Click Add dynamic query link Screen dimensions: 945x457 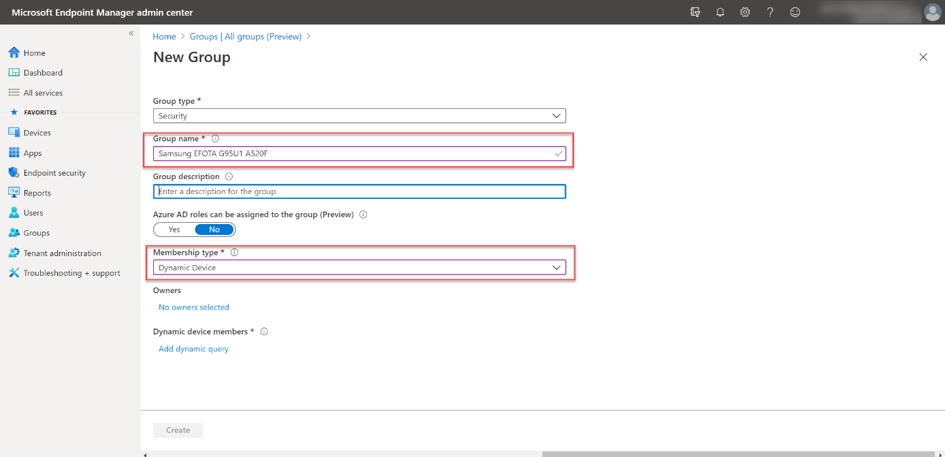(x=193, y=349)
